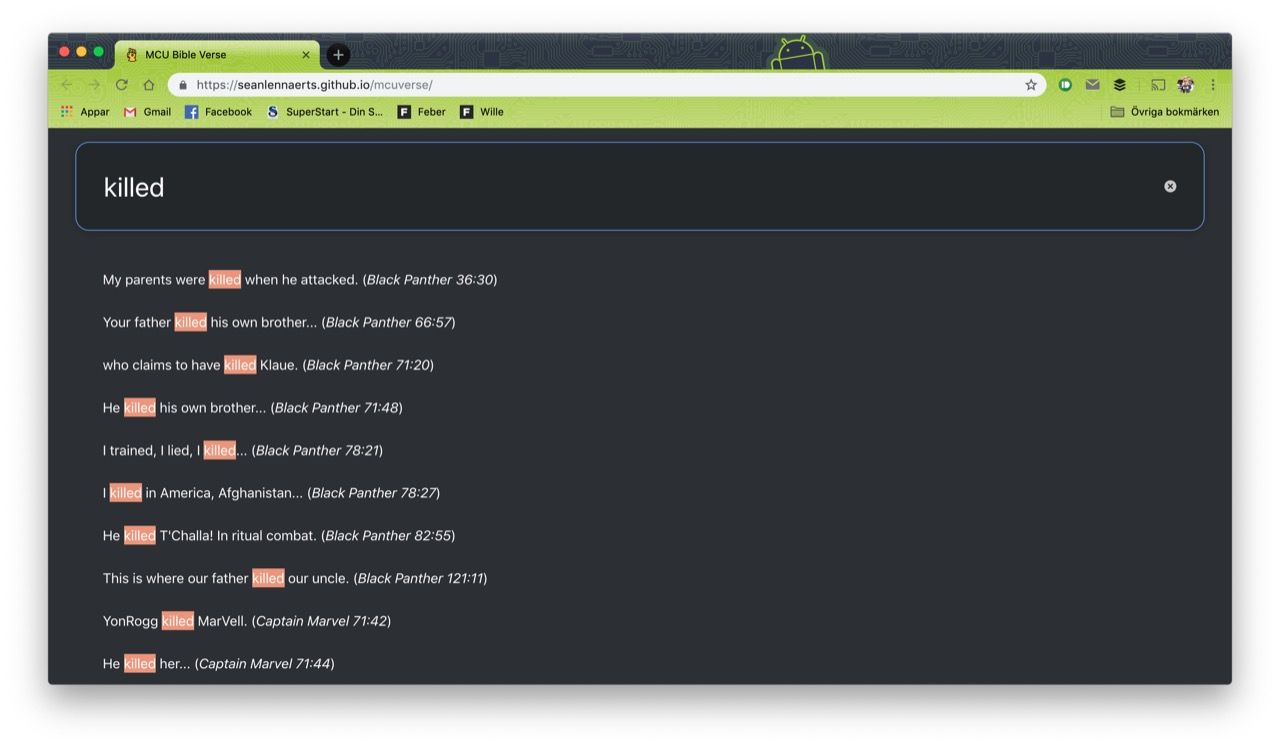The image size is (1280, 748).
Task: Close the MCU Bible Verse tab
Action: 306,55
